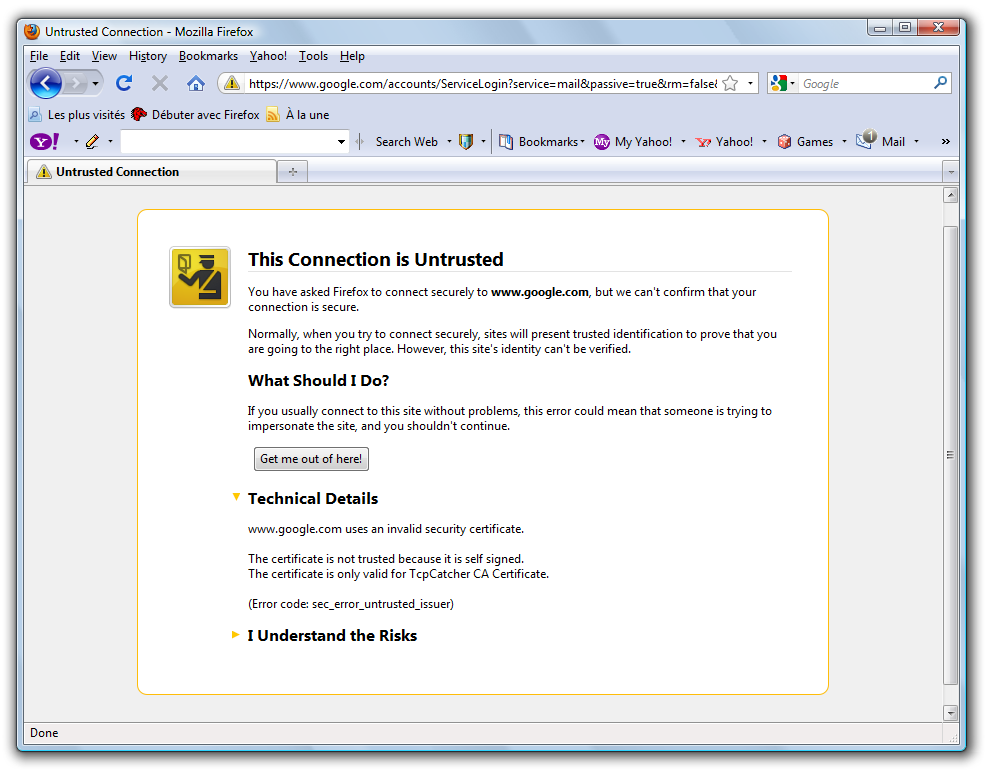Minimize the Firefox window
Image resolution: width=993 pixels, height=770 pixels.
coord(880,27)
